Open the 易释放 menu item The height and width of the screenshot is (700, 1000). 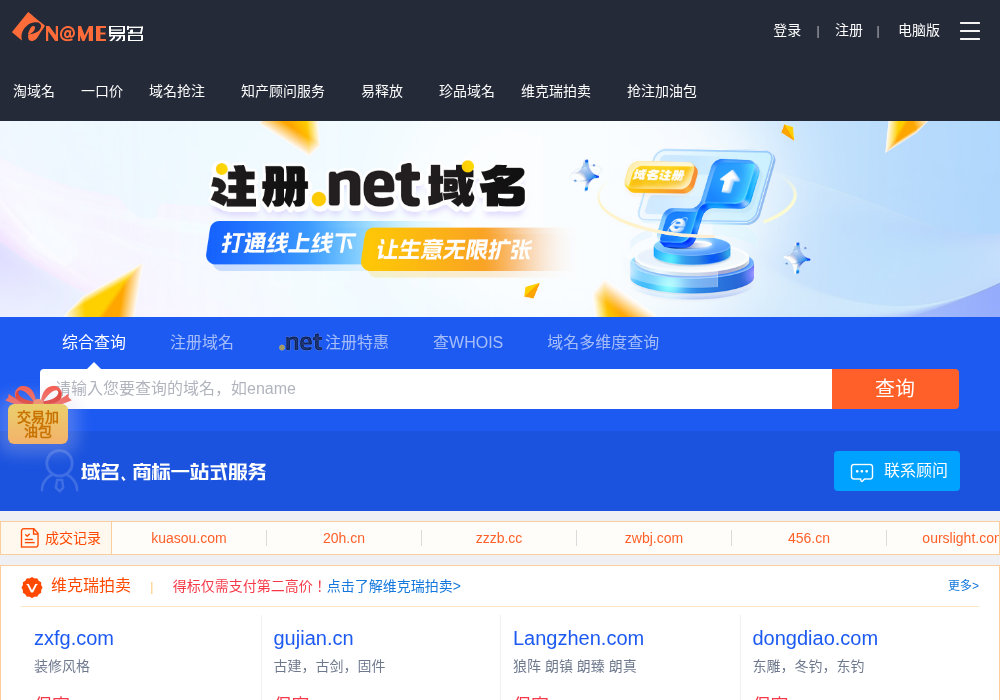point(382,91)
